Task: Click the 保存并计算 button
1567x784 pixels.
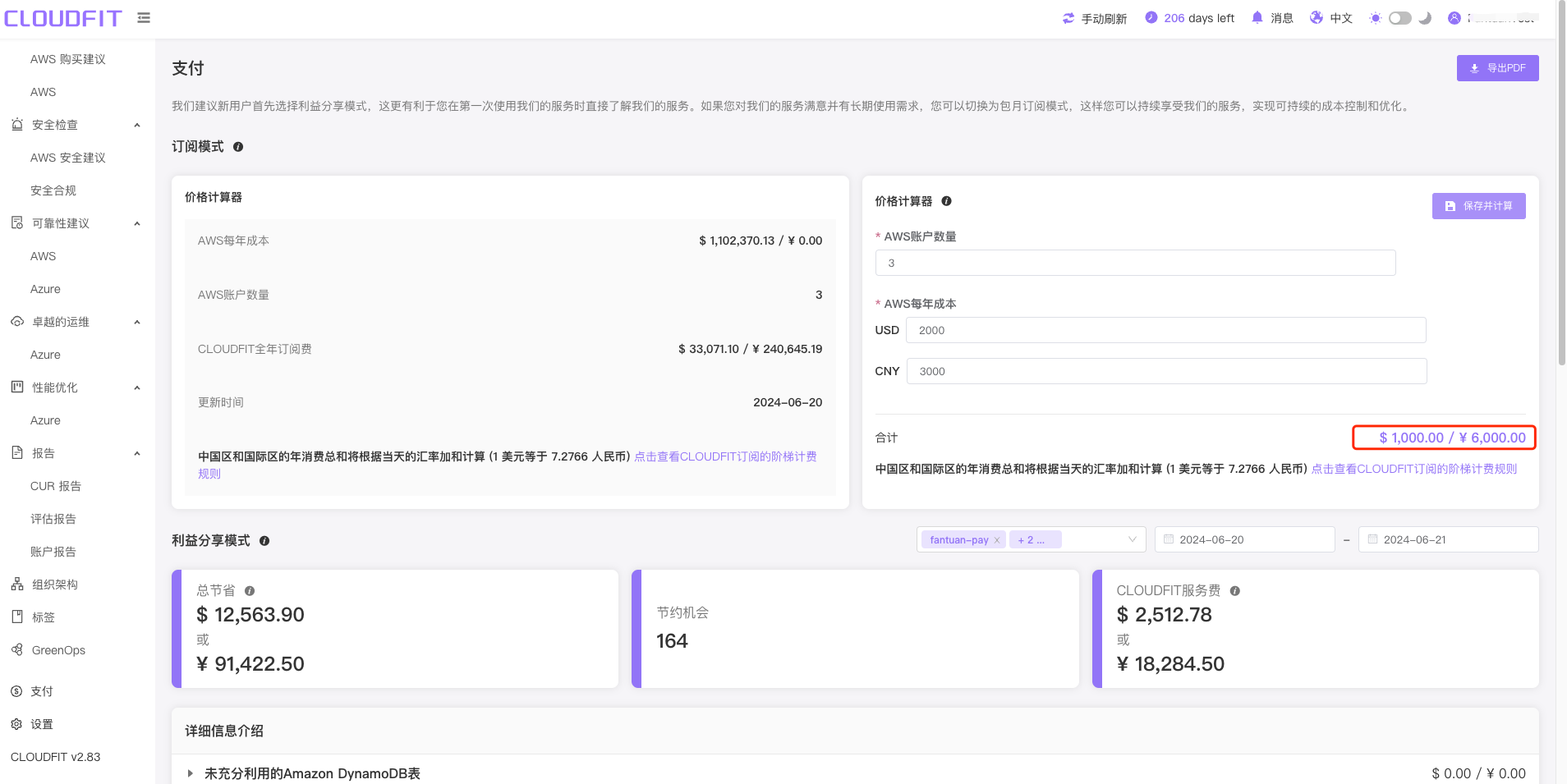Action: pyautogui.click(x=1478, y=206)
